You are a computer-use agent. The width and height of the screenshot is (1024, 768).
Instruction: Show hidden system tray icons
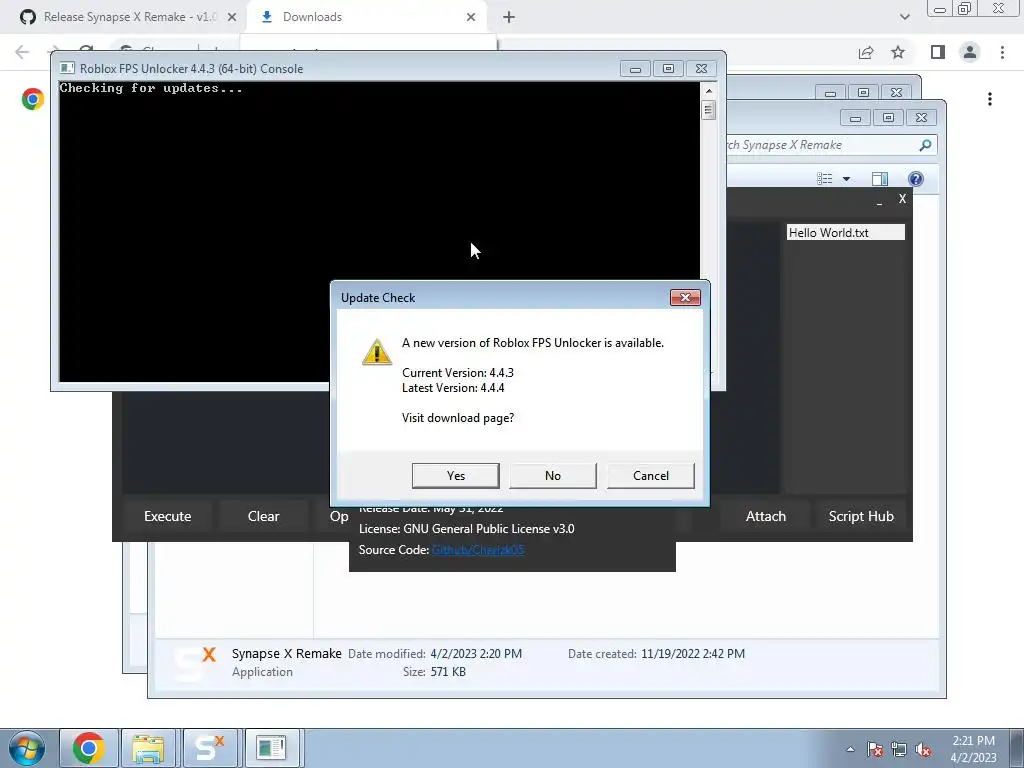[x=850, y=749]
